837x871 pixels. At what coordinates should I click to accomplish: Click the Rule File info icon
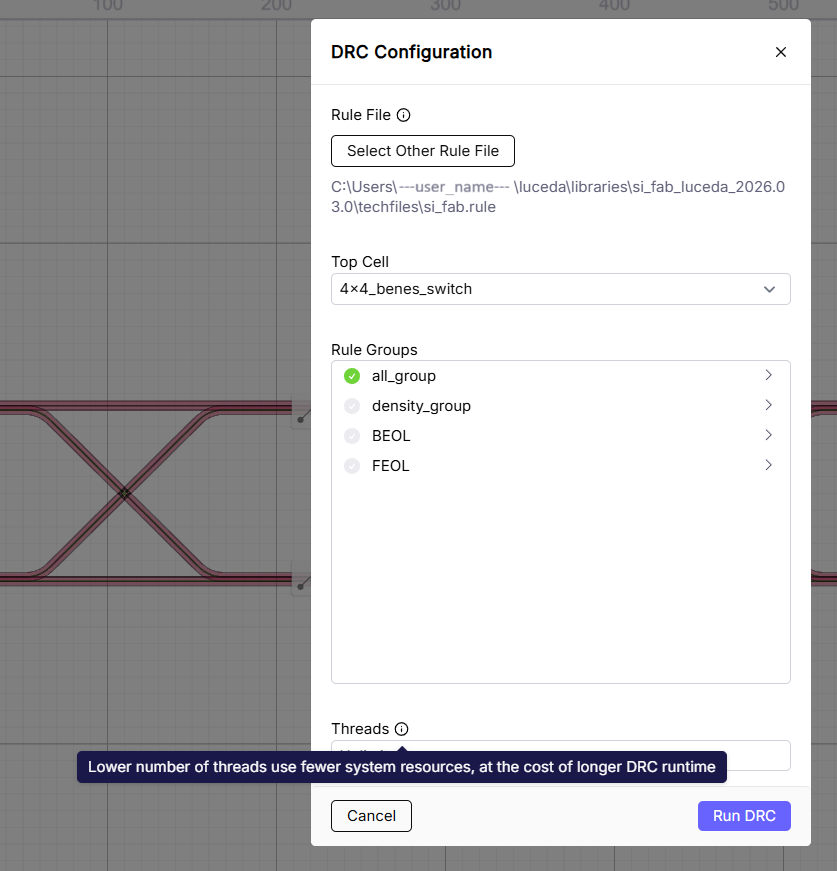coord(403,115)
